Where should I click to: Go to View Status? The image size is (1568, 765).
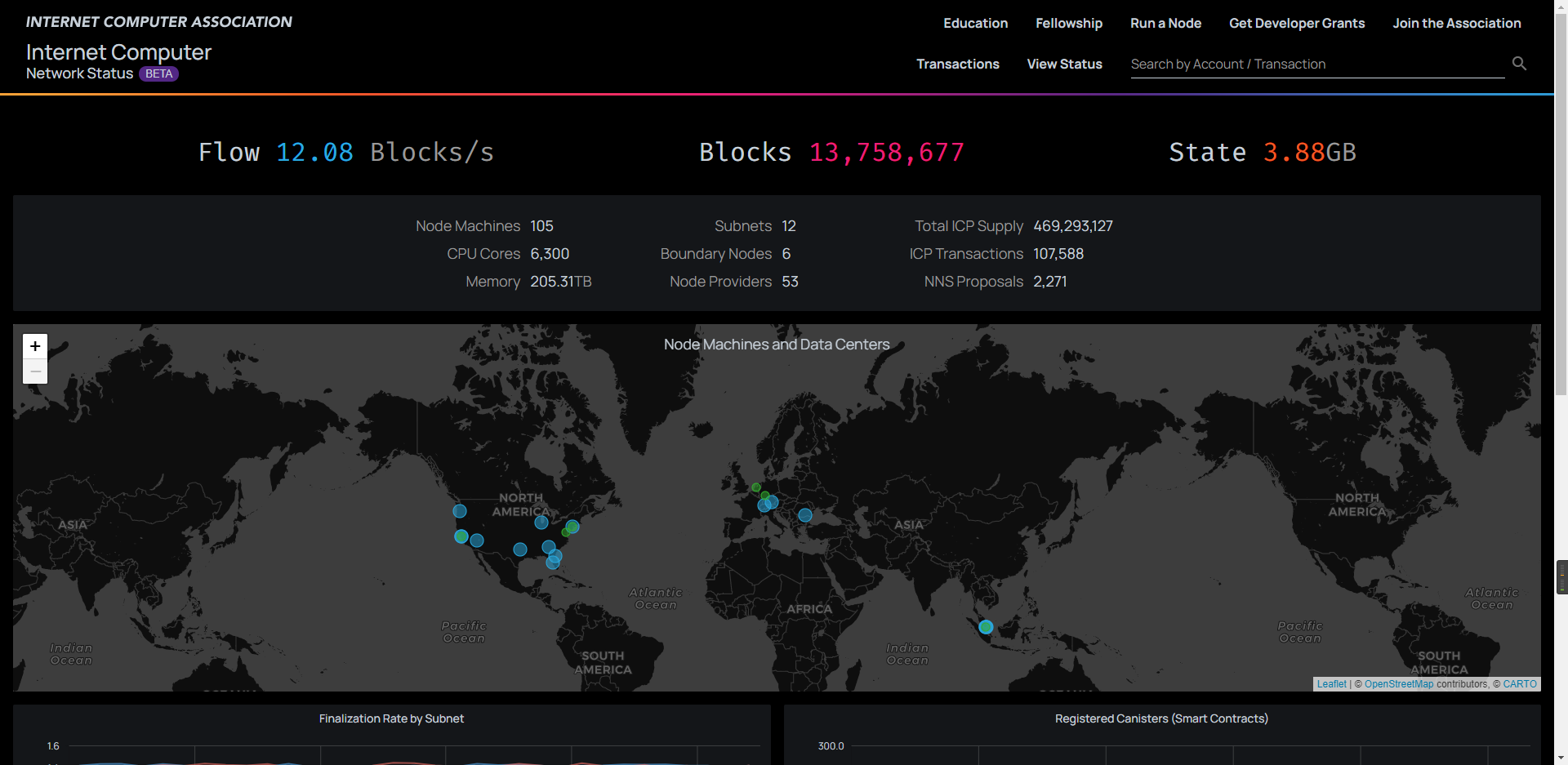pyautogui.click(x=1065, y=64)
